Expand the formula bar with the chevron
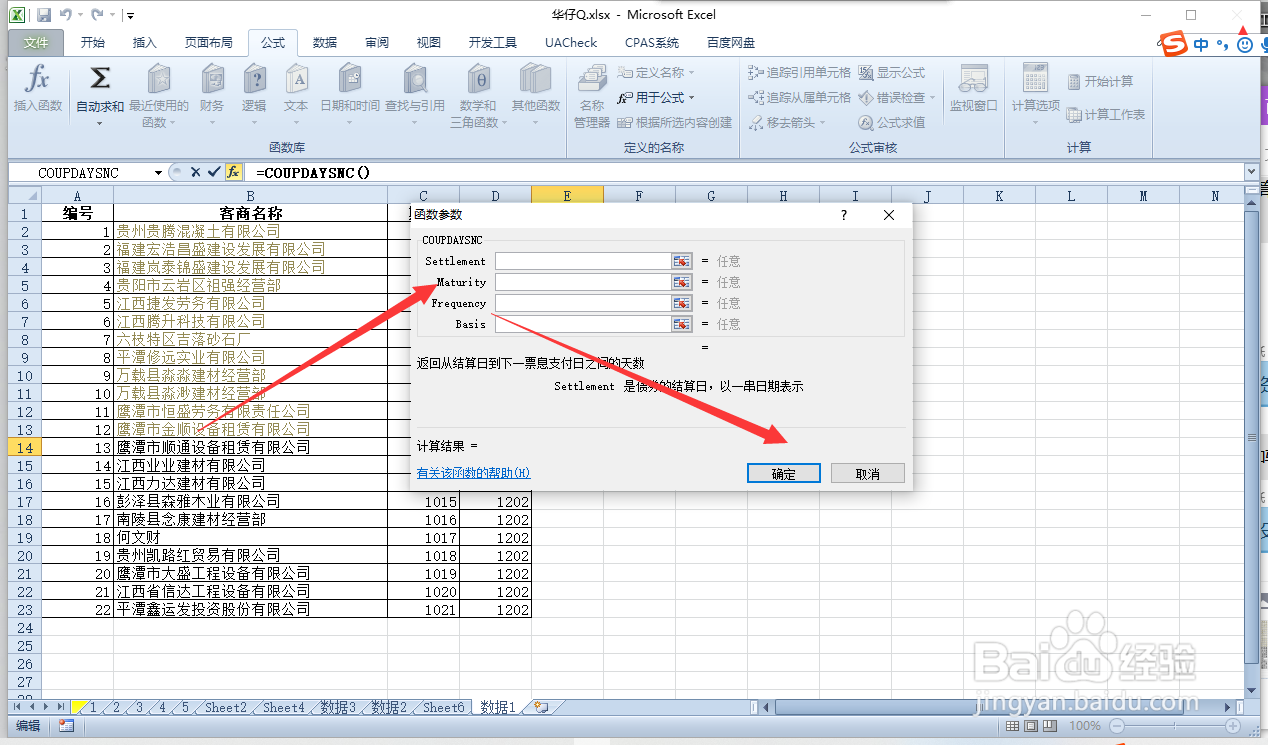 point(1251,172)
